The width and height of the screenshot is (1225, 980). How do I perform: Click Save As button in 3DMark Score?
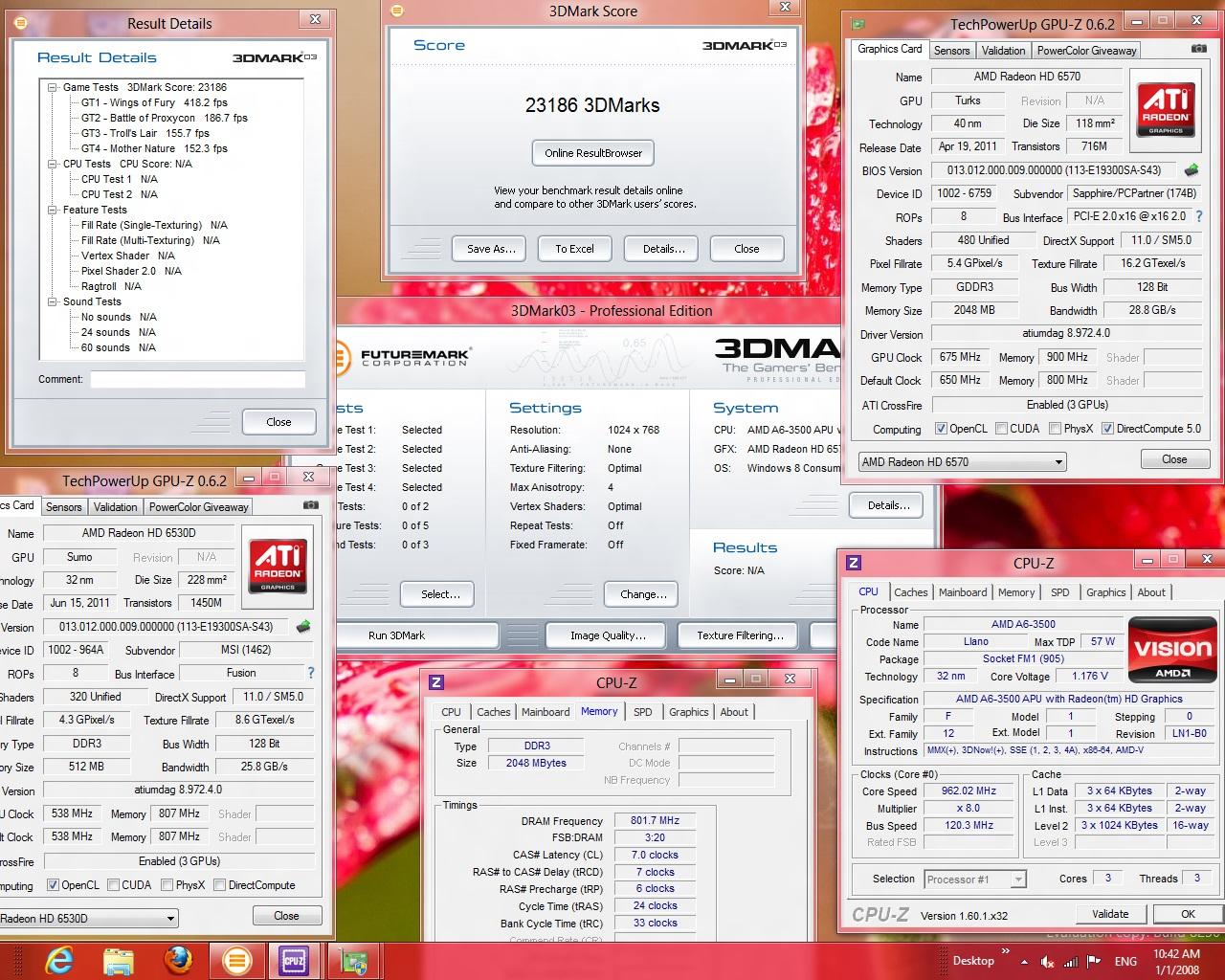click(x=491, y=249)
